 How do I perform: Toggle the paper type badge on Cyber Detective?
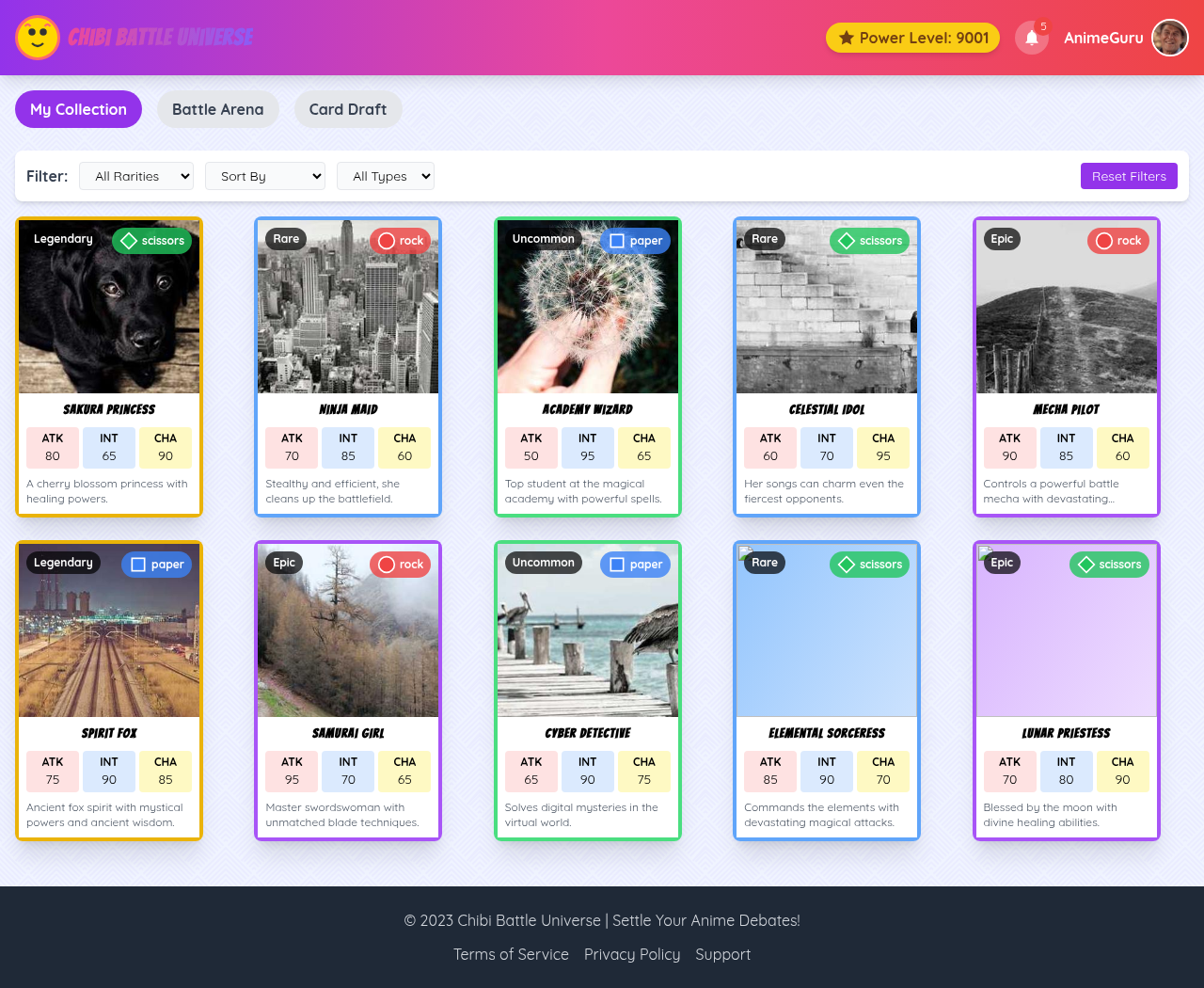[x=635, y=565]
